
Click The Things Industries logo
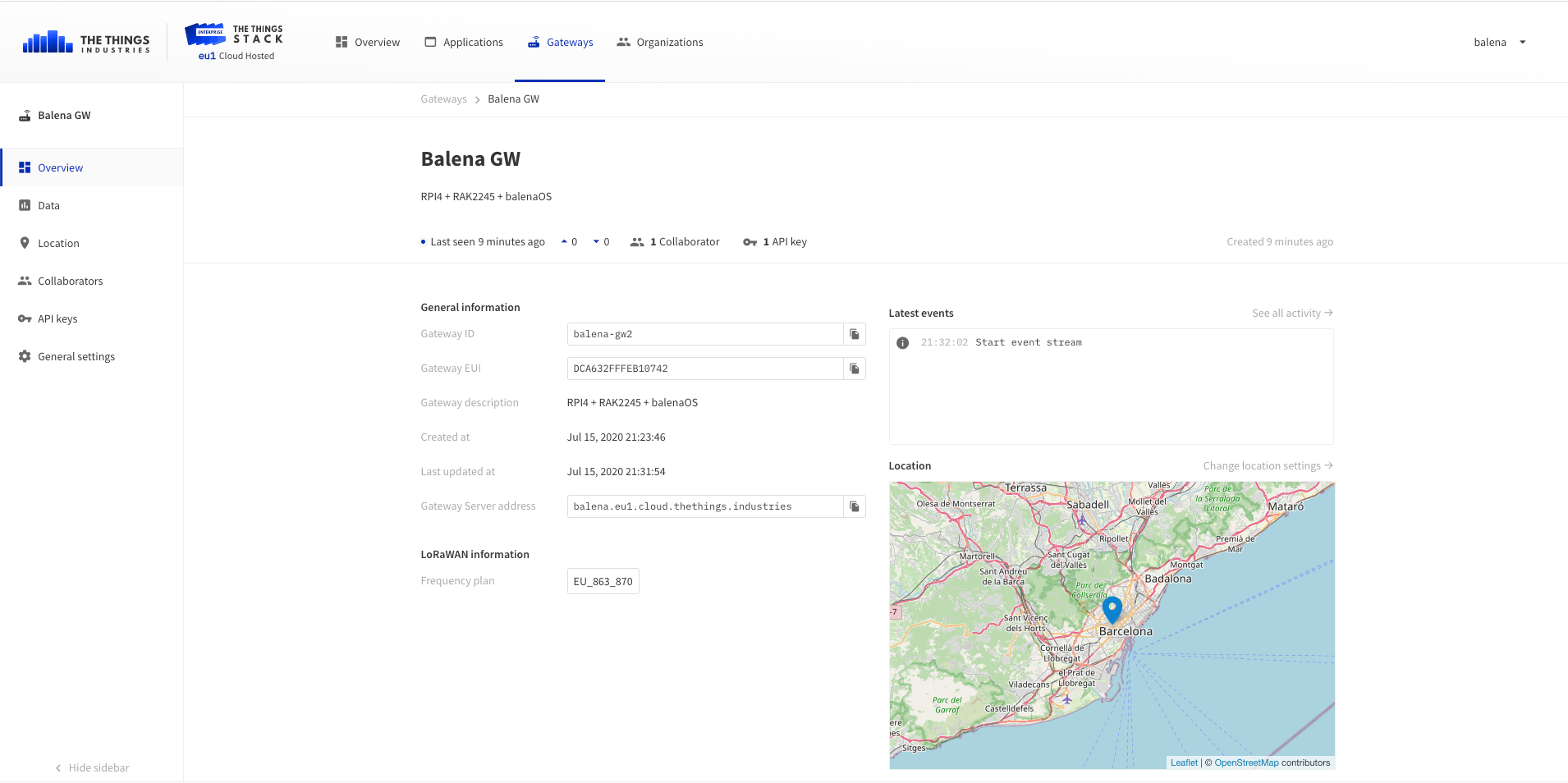(x=86, y=43)
